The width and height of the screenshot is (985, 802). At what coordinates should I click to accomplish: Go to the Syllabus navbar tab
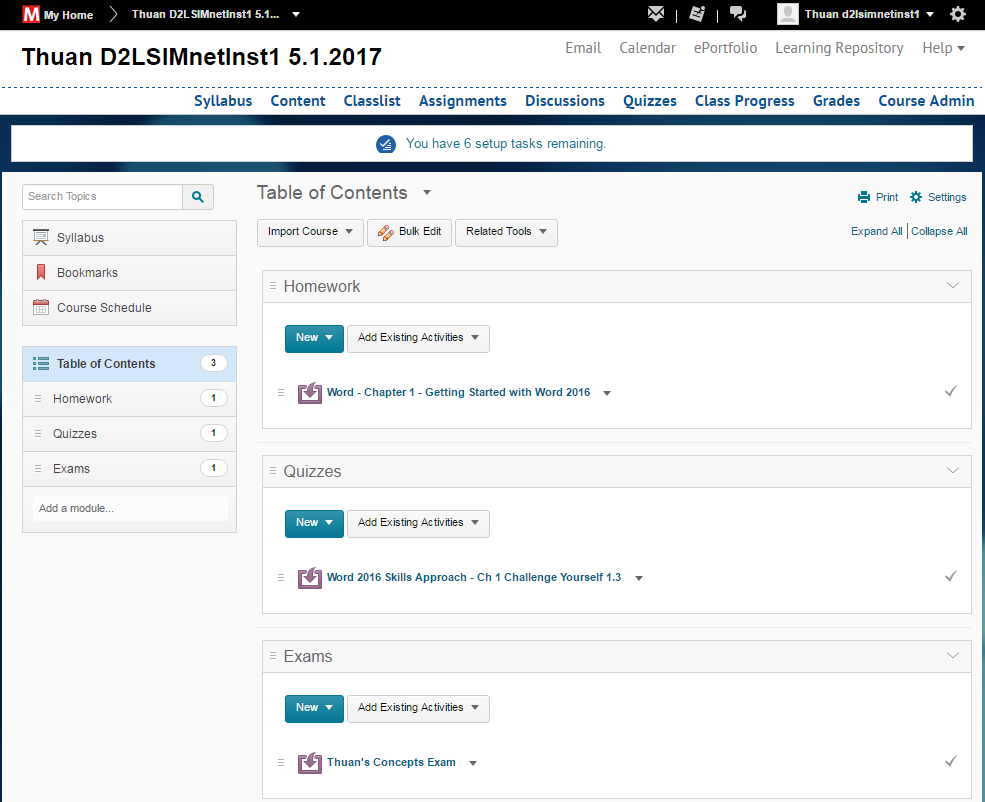(x=223, y=101)
